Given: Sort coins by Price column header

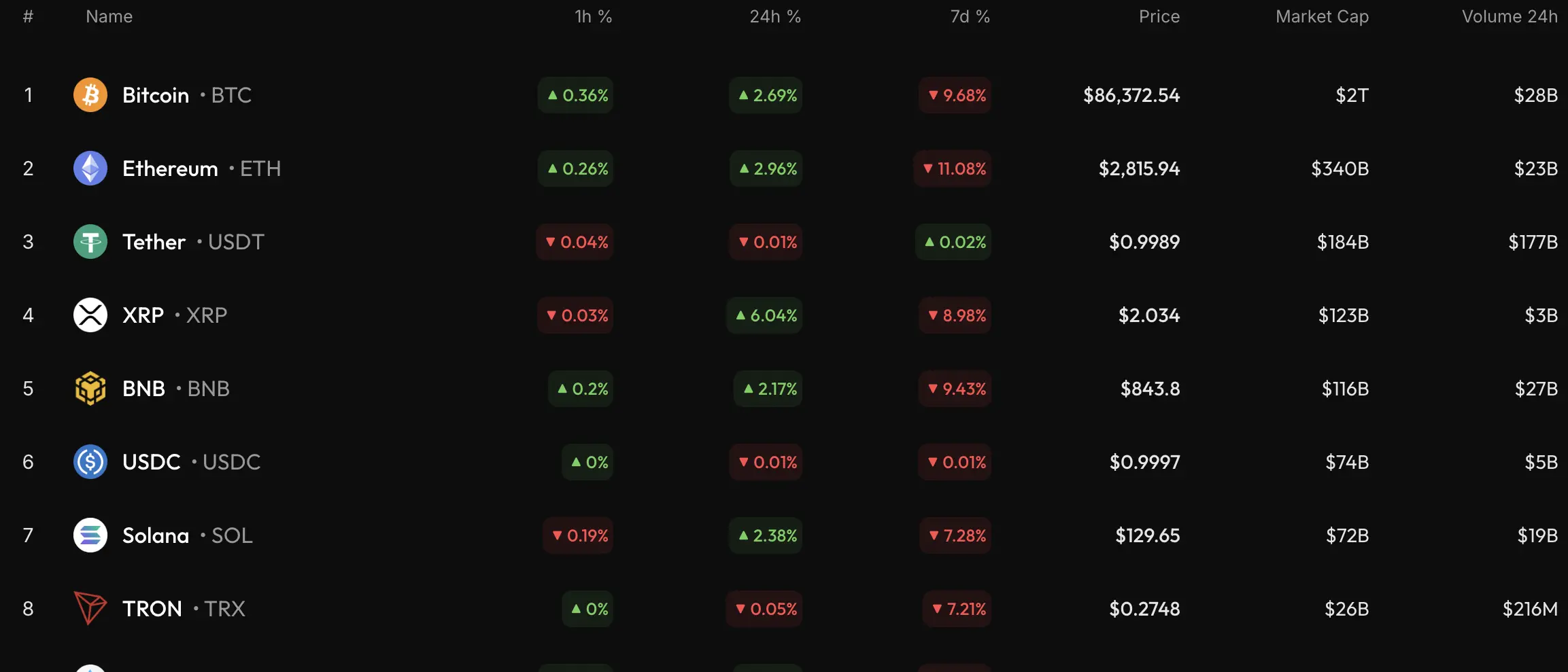Looking at the screenshot, I should (x=1159, y=16).
